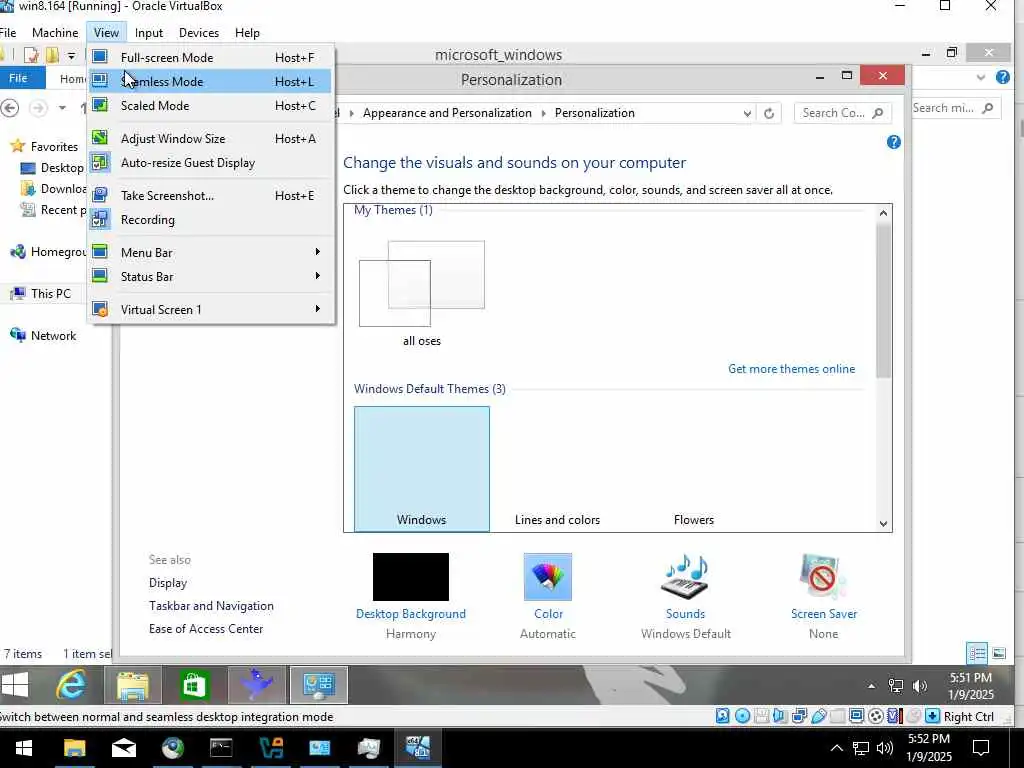
Task: Click the keyboard capture arrow icon beside Right Ctrl
Action: click(x=933, y=716)
